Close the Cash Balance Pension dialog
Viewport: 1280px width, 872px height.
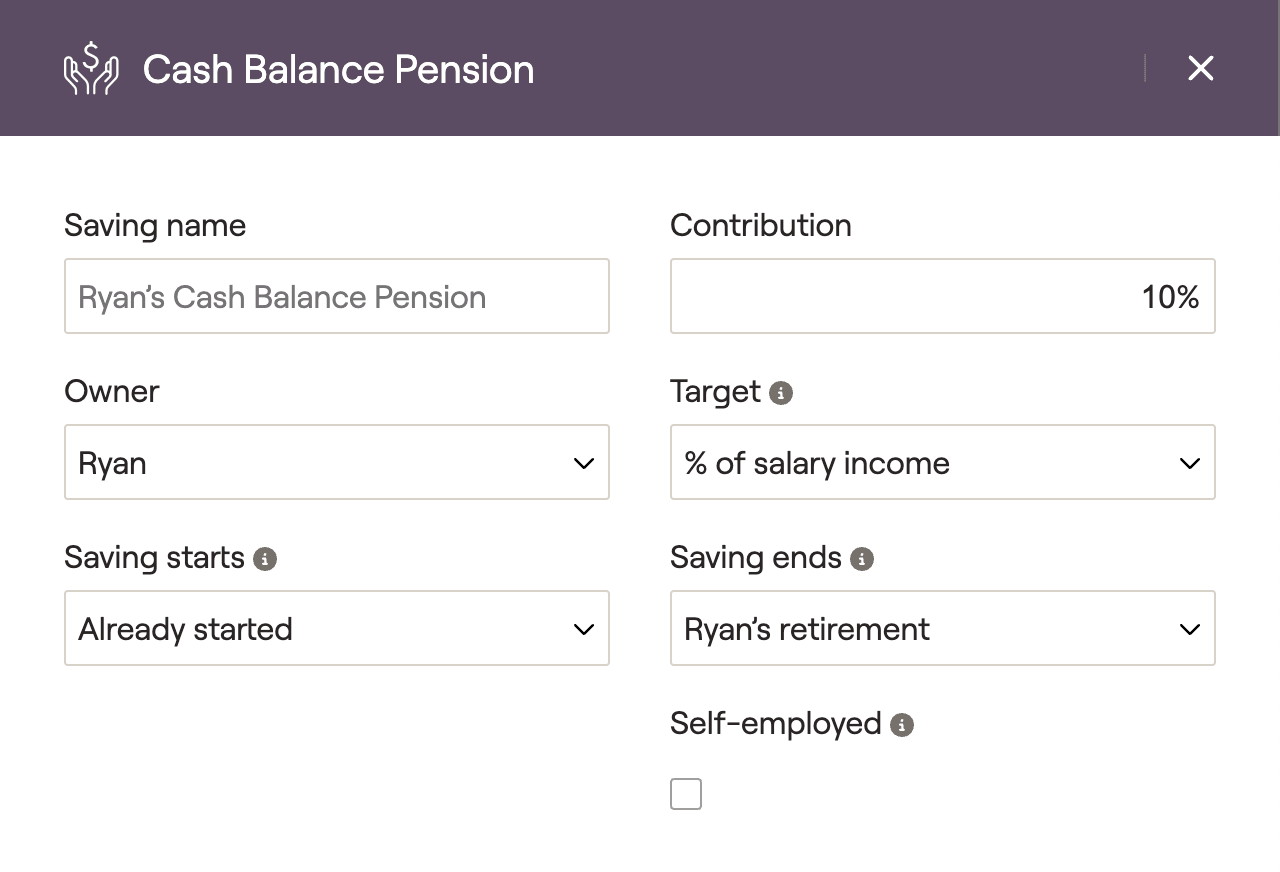click(x=1200, y=68)
